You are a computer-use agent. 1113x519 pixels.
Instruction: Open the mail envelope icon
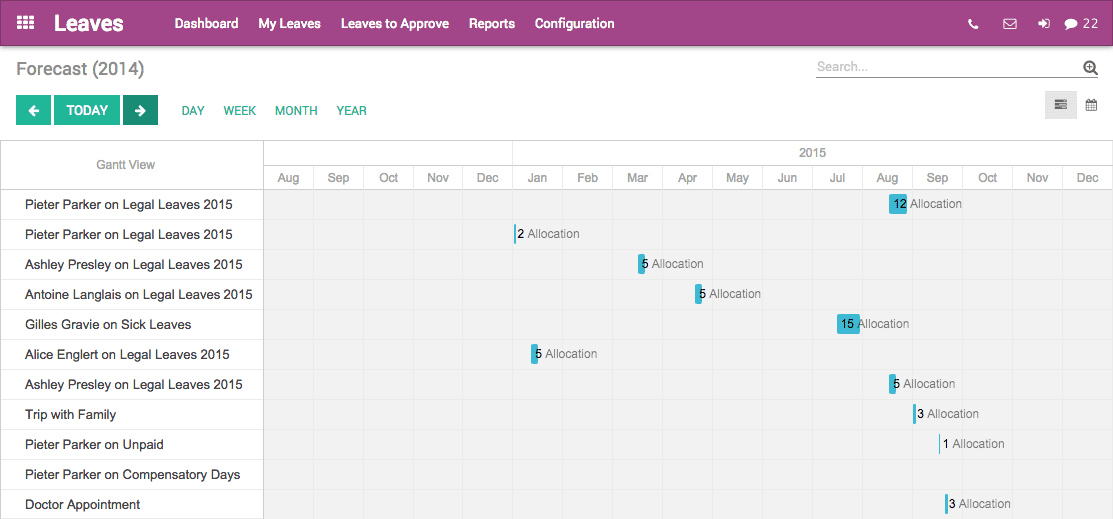tap(1009, 24)
